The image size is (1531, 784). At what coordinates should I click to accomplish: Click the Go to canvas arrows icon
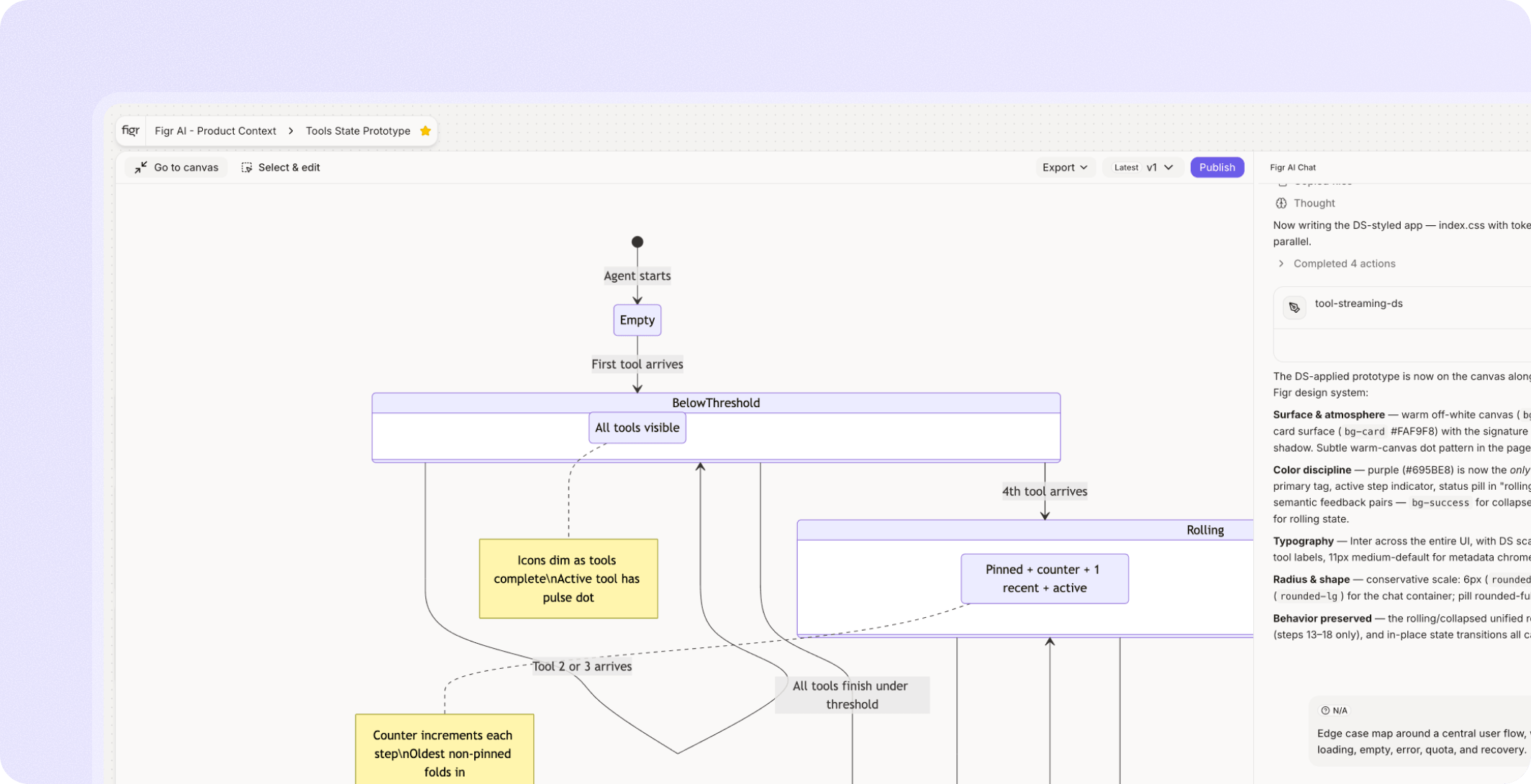pos(141,168)
